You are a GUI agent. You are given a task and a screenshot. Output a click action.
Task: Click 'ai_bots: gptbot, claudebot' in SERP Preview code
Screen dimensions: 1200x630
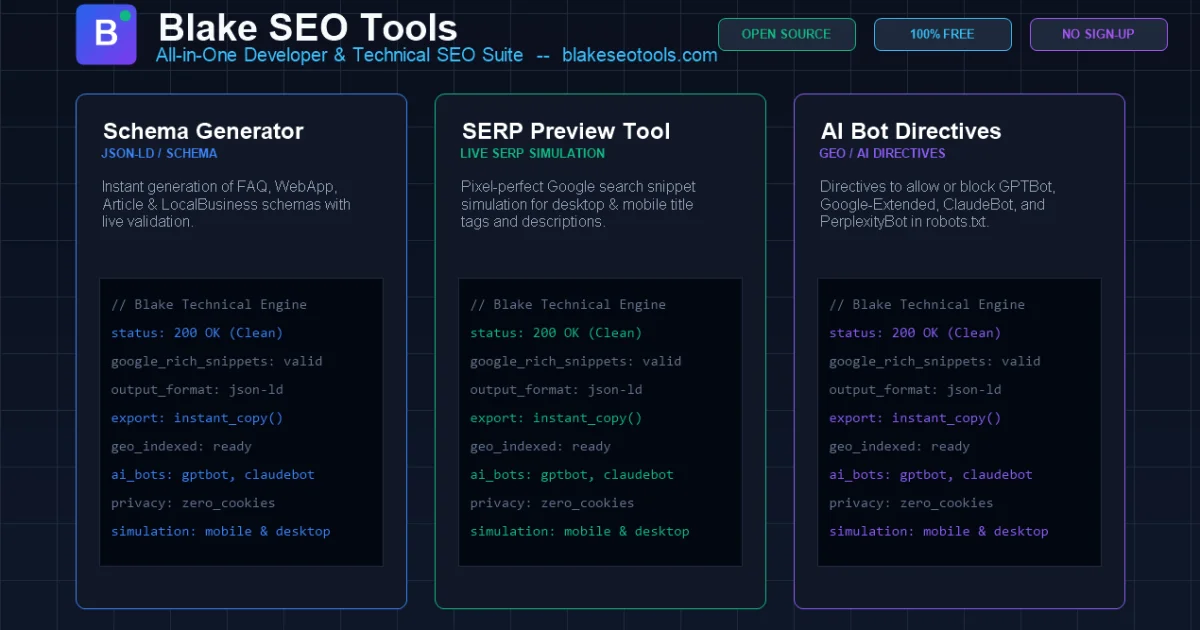[x=572, y=475]
